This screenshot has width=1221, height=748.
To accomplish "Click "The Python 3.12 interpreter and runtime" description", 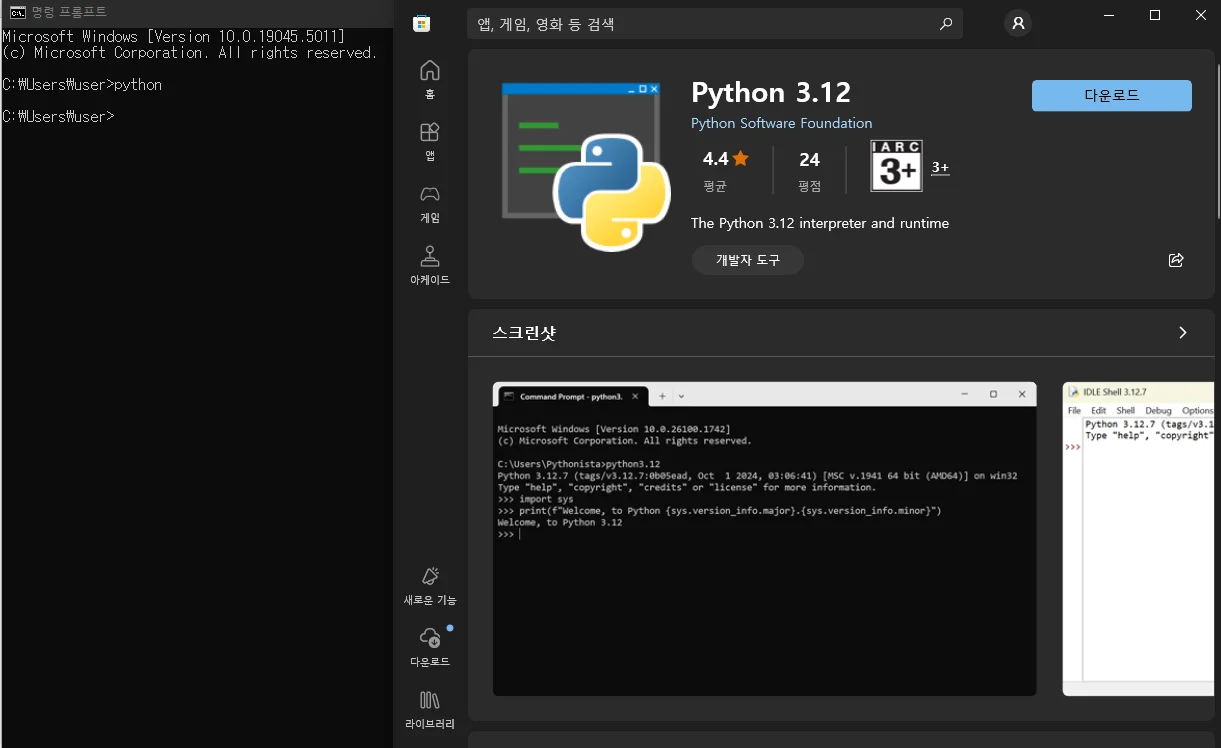I will [x=820, y=223].
